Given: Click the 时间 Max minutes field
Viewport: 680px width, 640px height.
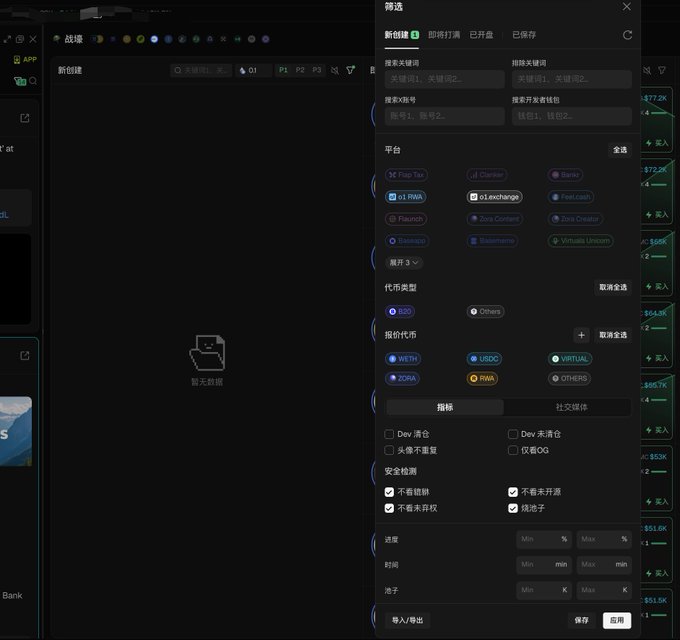Looking at the screenshot, I should pos(604,564).
